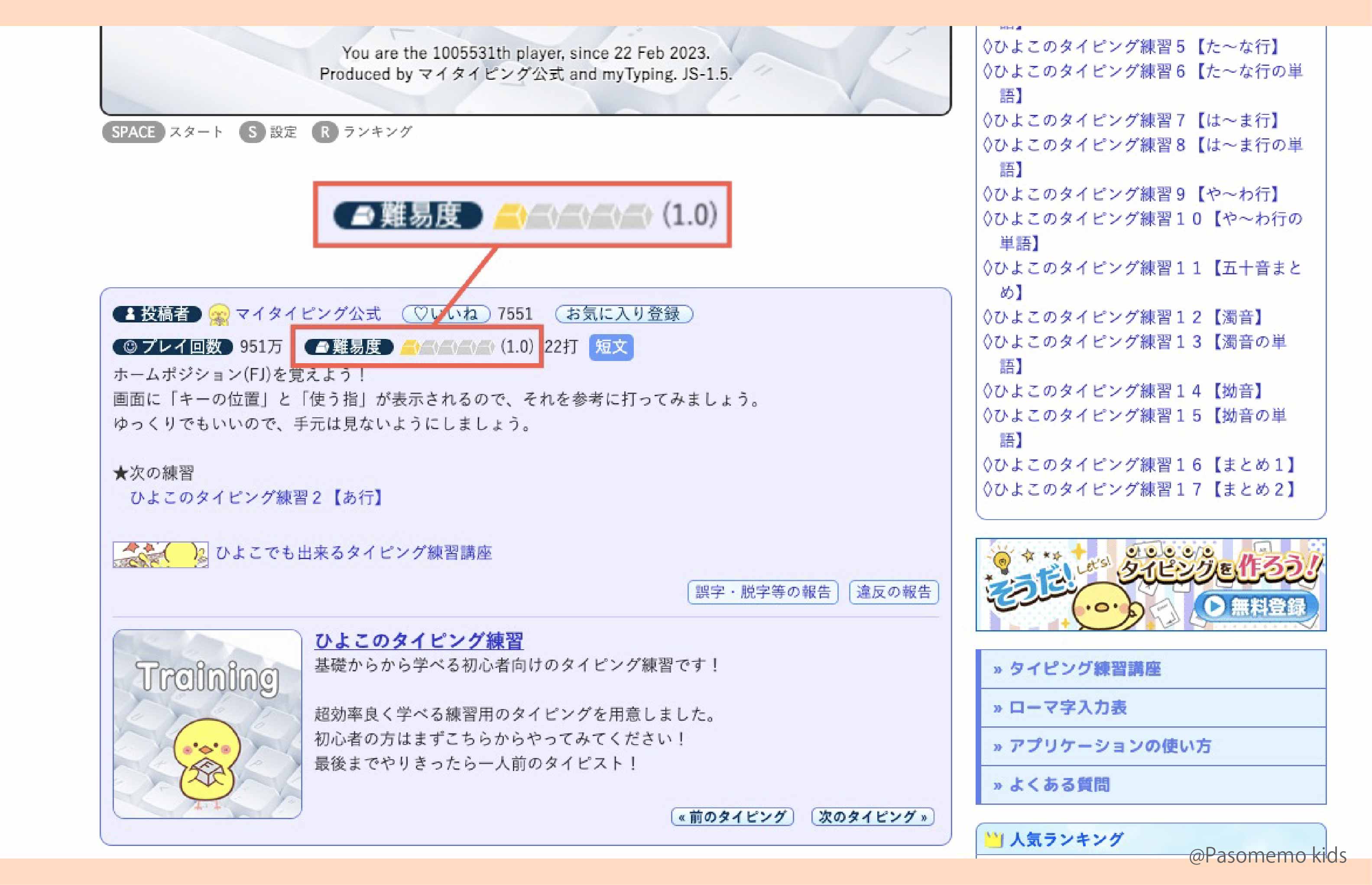Screen dimensions: 1372x885
Task: Click the S settings key badge
Action: coord(252,132)
